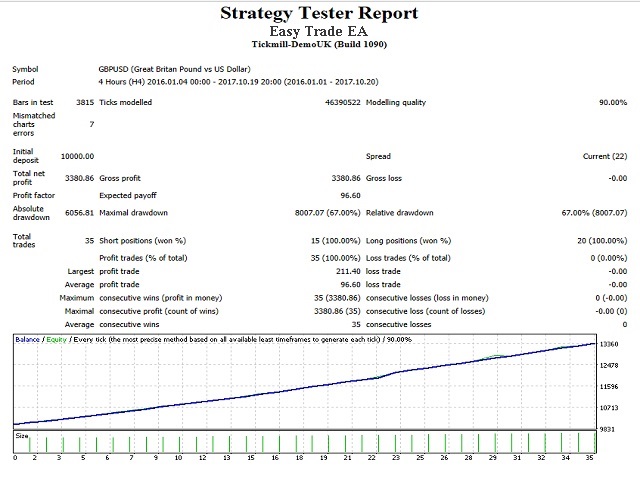Click Long positions value 20 (100.00%)
This screenshot has height=480, width=640.
pos(602,241)
